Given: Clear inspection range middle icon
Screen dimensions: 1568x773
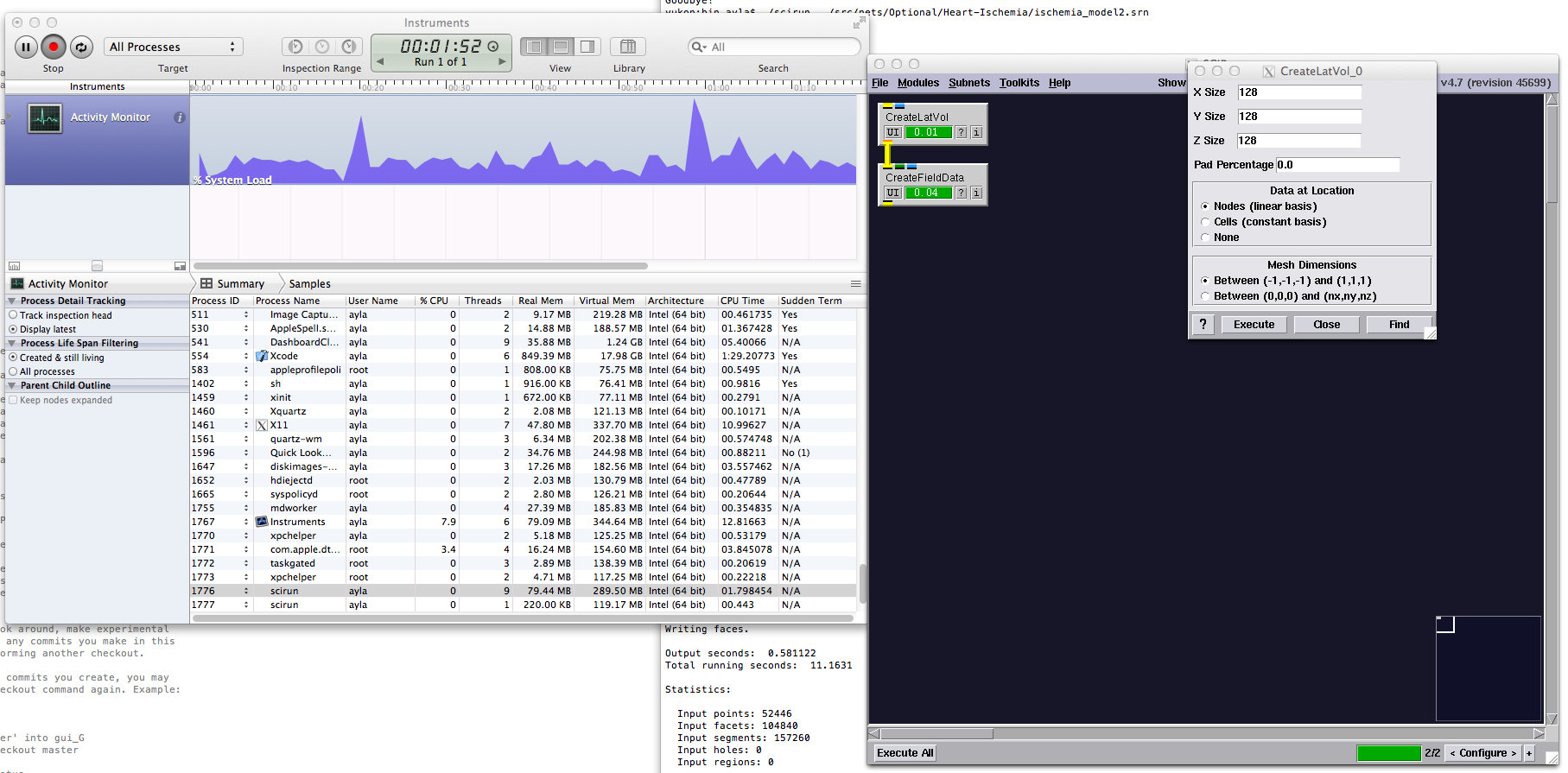Looking at the screenshot, I should point(322,47).
